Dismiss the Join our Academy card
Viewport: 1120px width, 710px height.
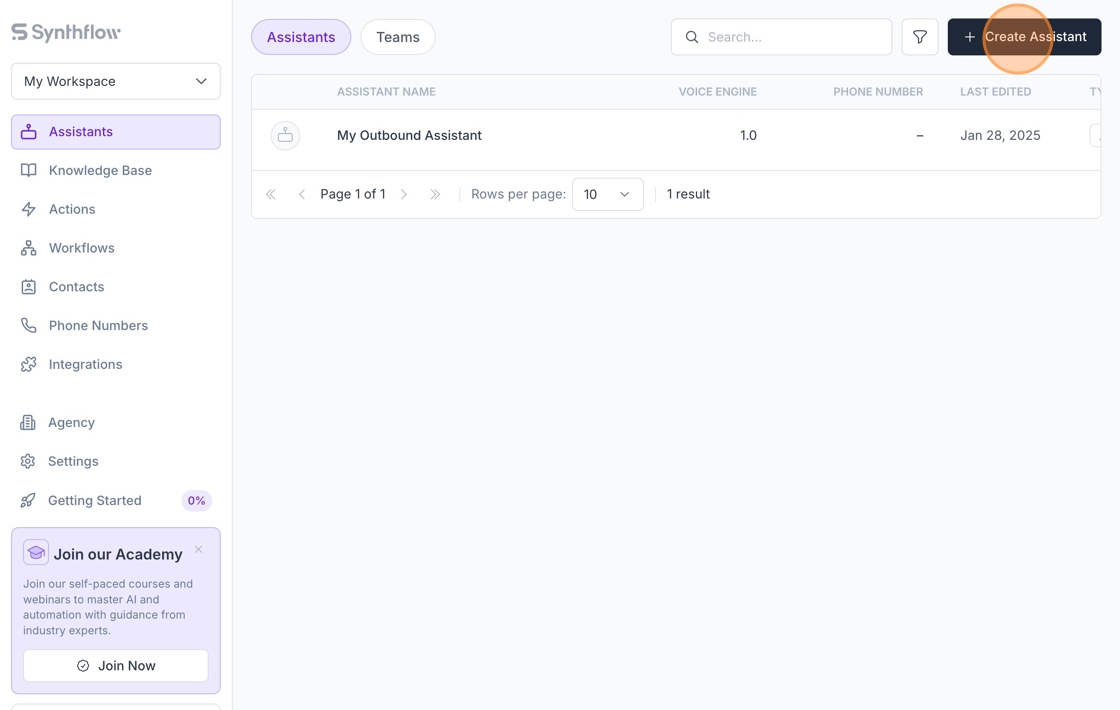click(x=199, y=549)
